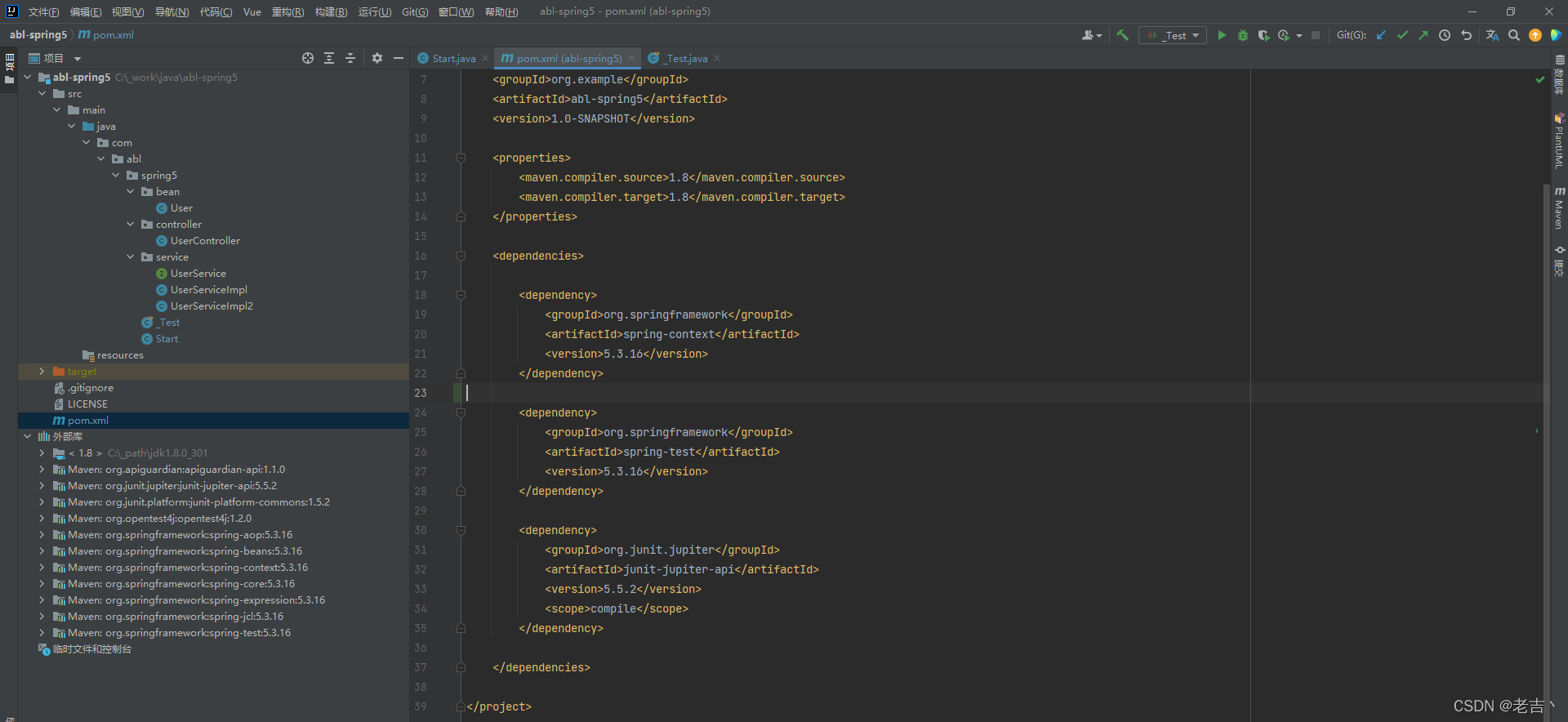Collapse the src folder
This screenshot has height=722, width=1568.
42,93
